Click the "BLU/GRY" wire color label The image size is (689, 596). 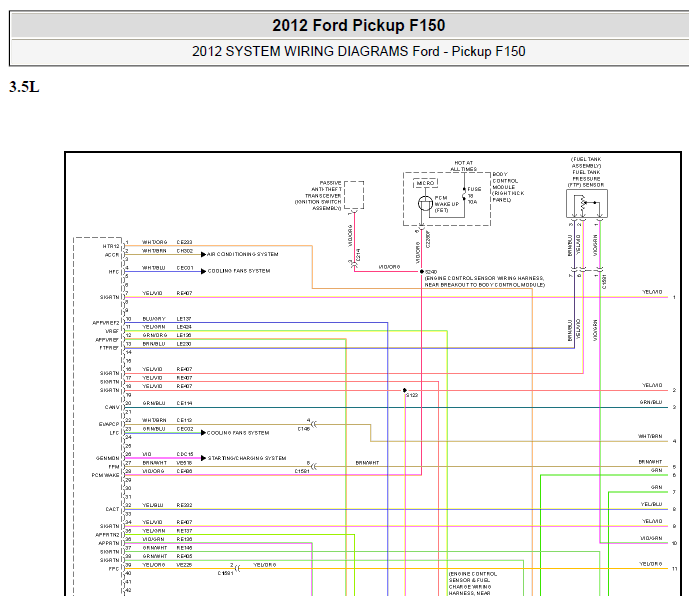tap(154, 319)
